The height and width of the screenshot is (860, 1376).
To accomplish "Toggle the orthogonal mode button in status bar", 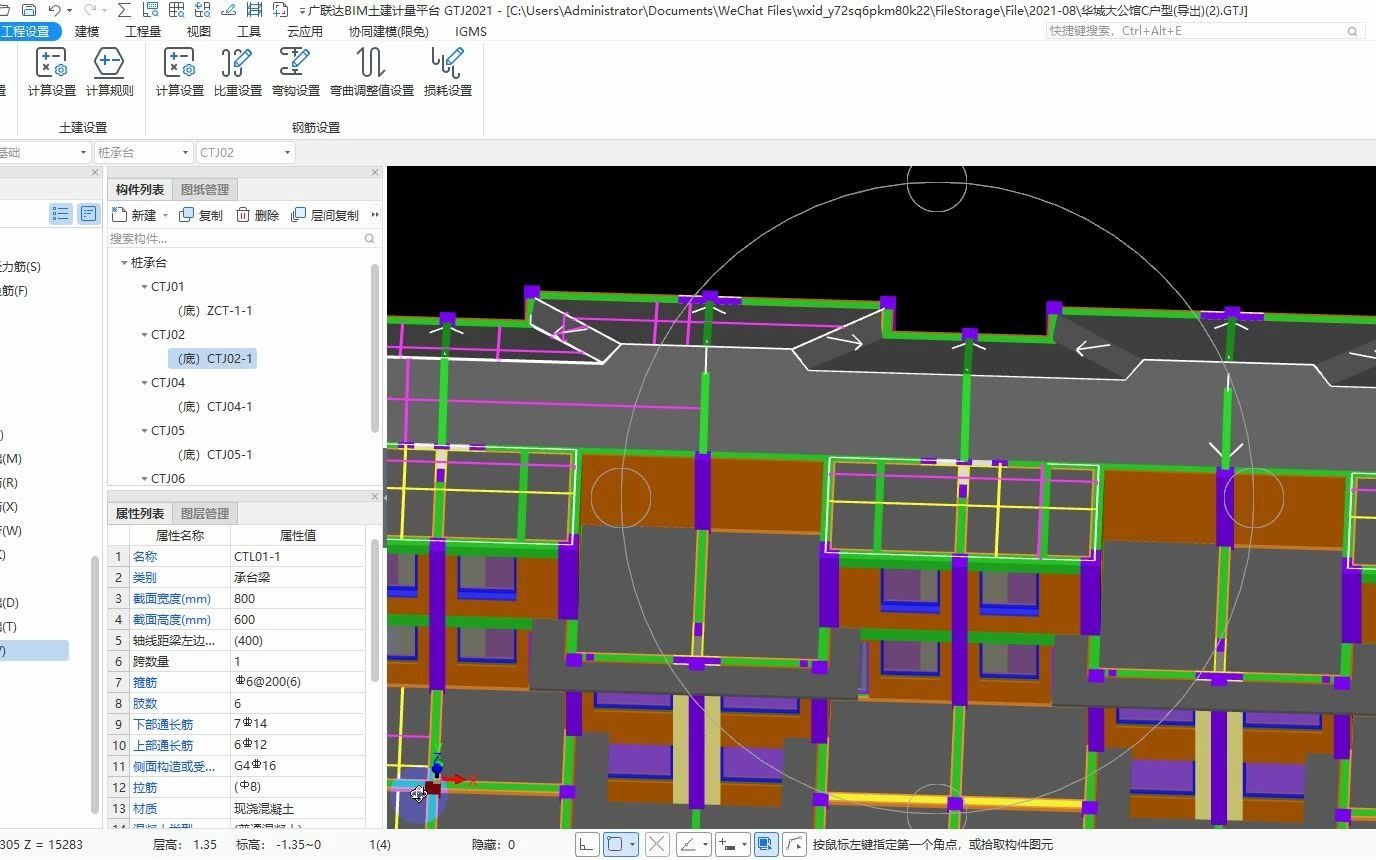I will (587, 845).
